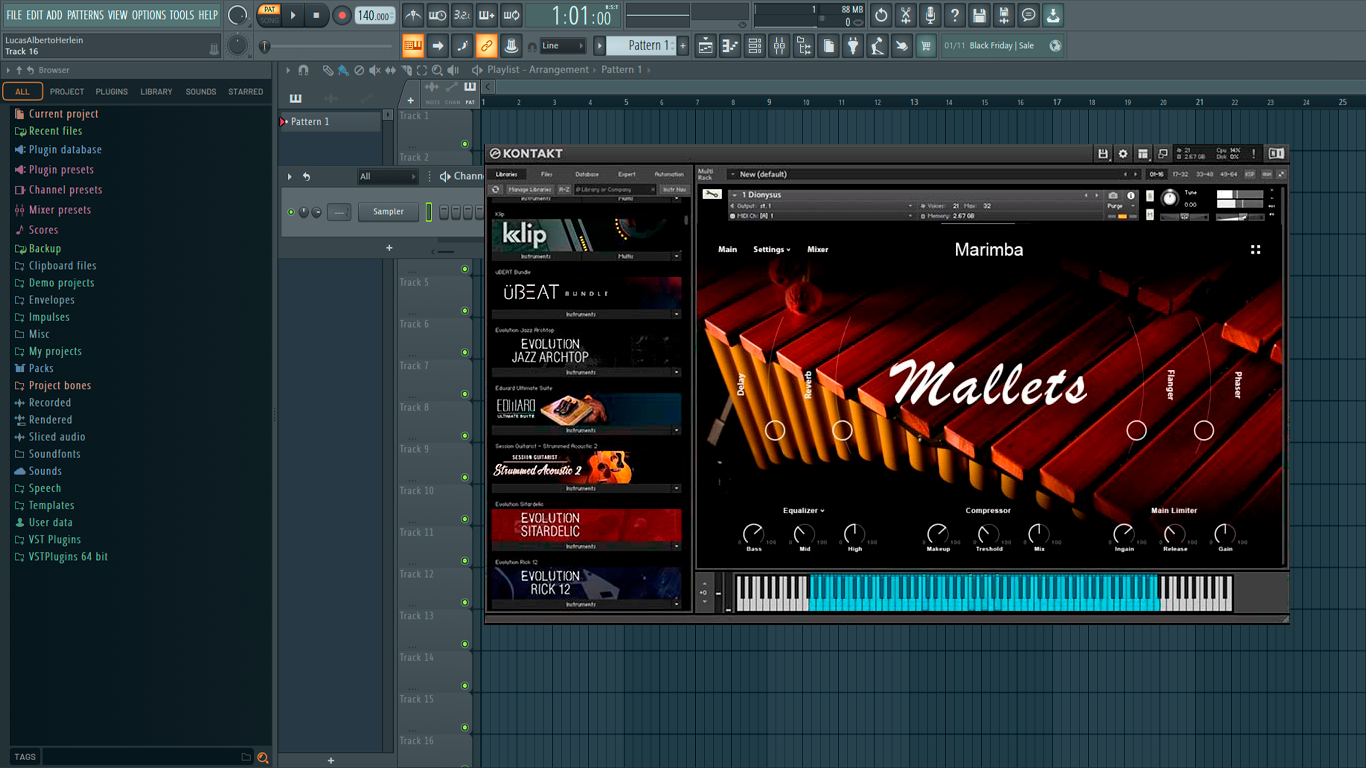Select the playlist zoom magnifier tool

click(437, 70)
